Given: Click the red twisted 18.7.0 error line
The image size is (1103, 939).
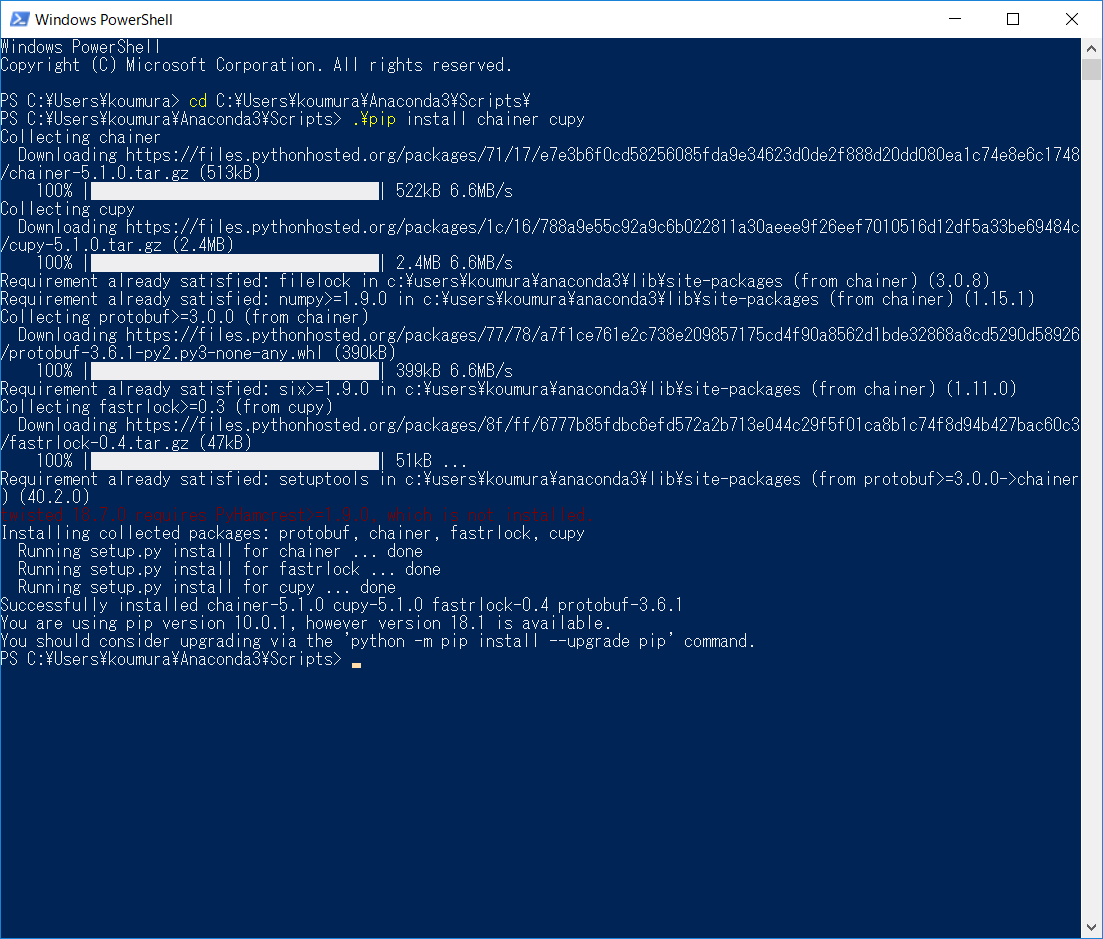Looking at the screenshot, I should click(x=297, y=515).
